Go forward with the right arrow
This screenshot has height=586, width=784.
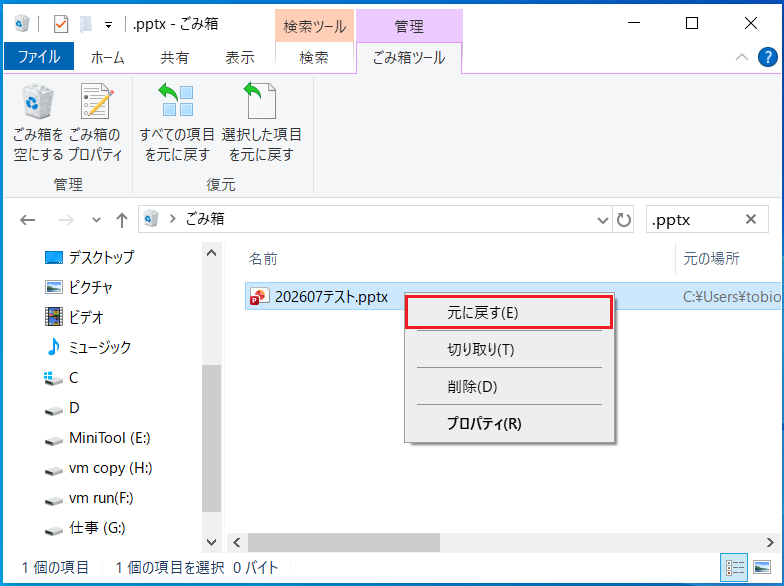[x=66, y=220]
